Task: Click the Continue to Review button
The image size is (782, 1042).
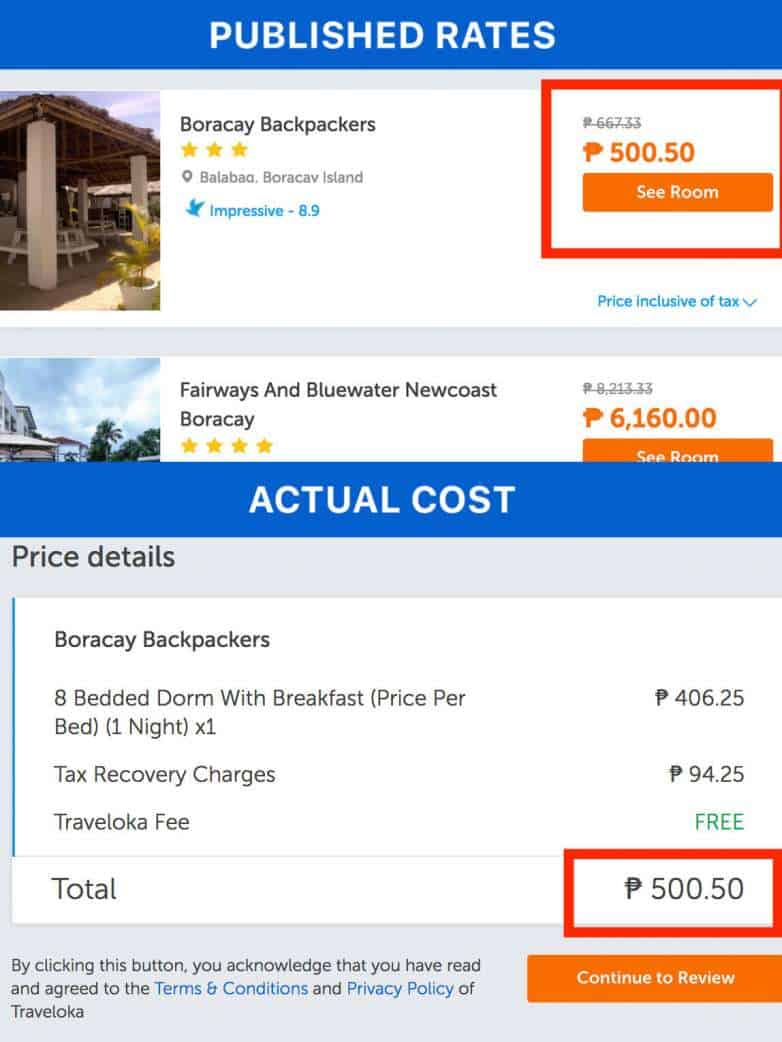Action: pos(655,978)
